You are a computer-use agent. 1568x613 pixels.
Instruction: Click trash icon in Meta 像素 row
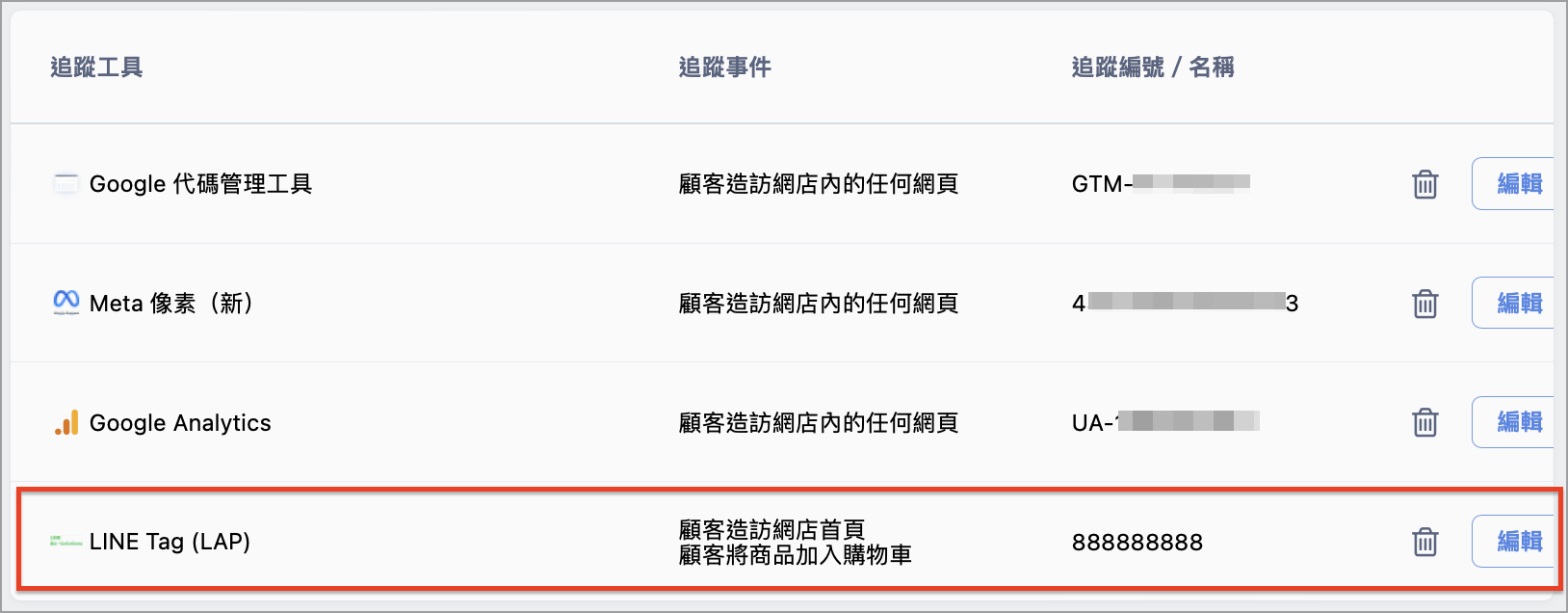[1425, 304]
